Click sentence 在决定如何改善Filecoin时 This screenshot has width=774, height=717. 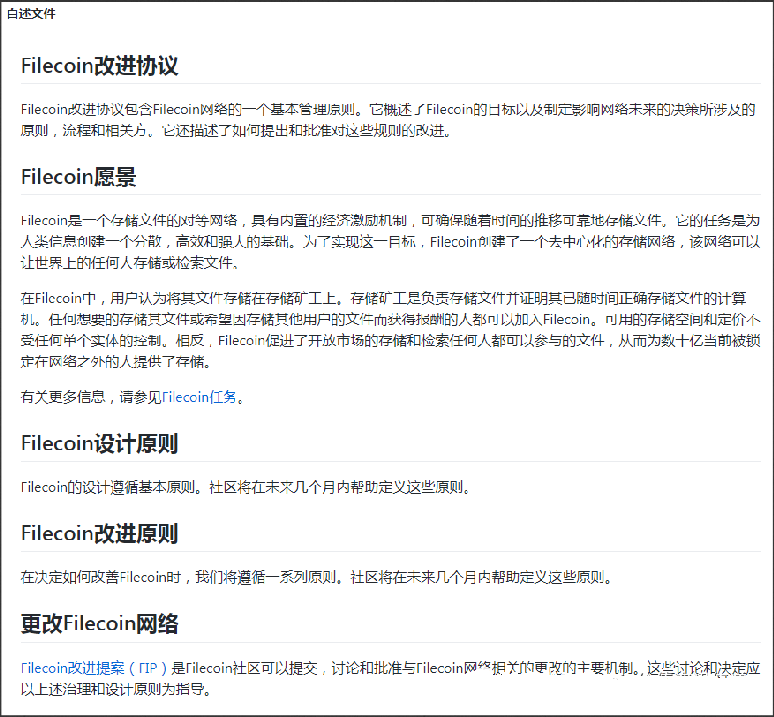click(182, 577)
